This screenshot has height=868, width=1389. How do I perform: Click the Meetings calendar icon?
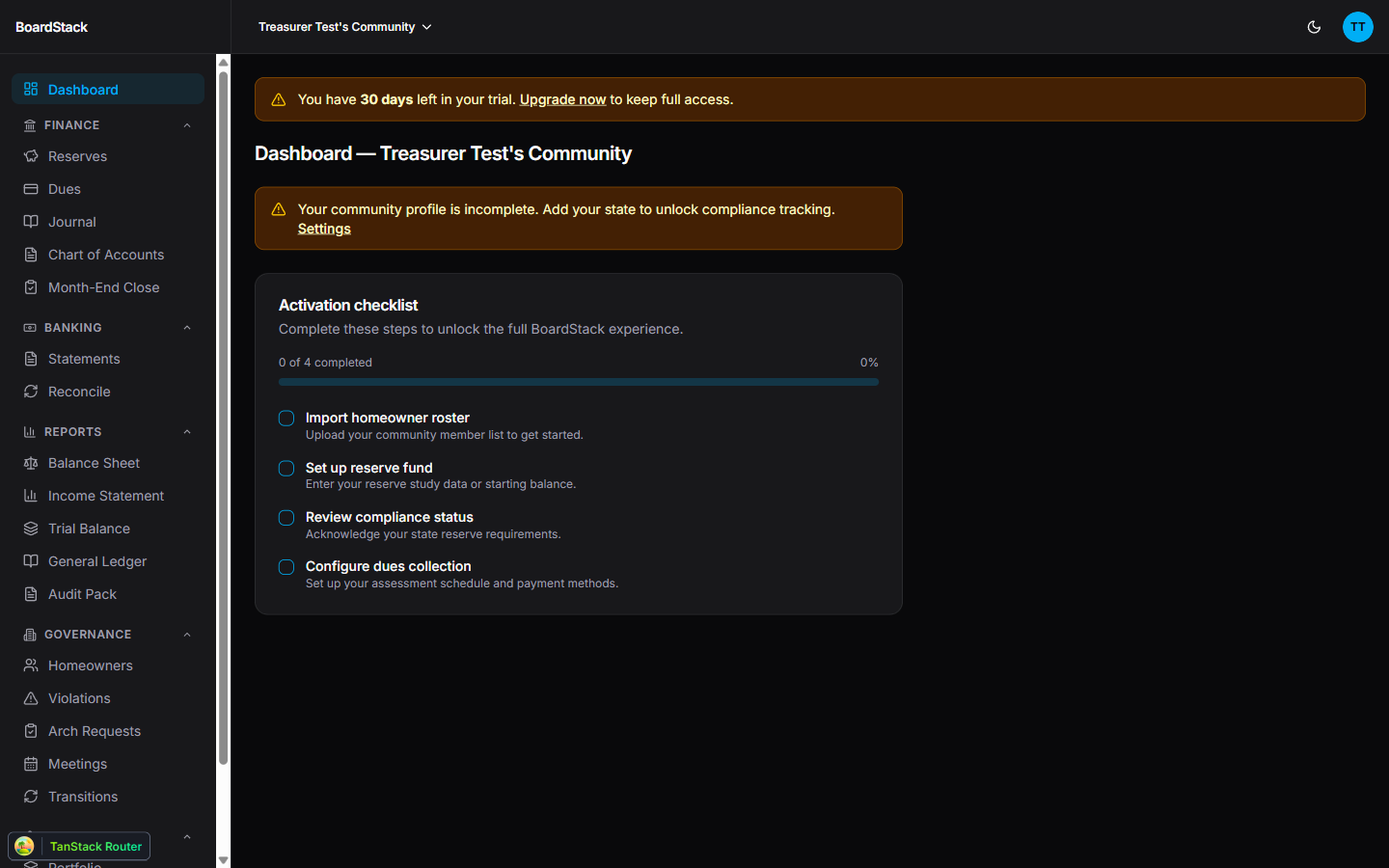click(31, 764)
